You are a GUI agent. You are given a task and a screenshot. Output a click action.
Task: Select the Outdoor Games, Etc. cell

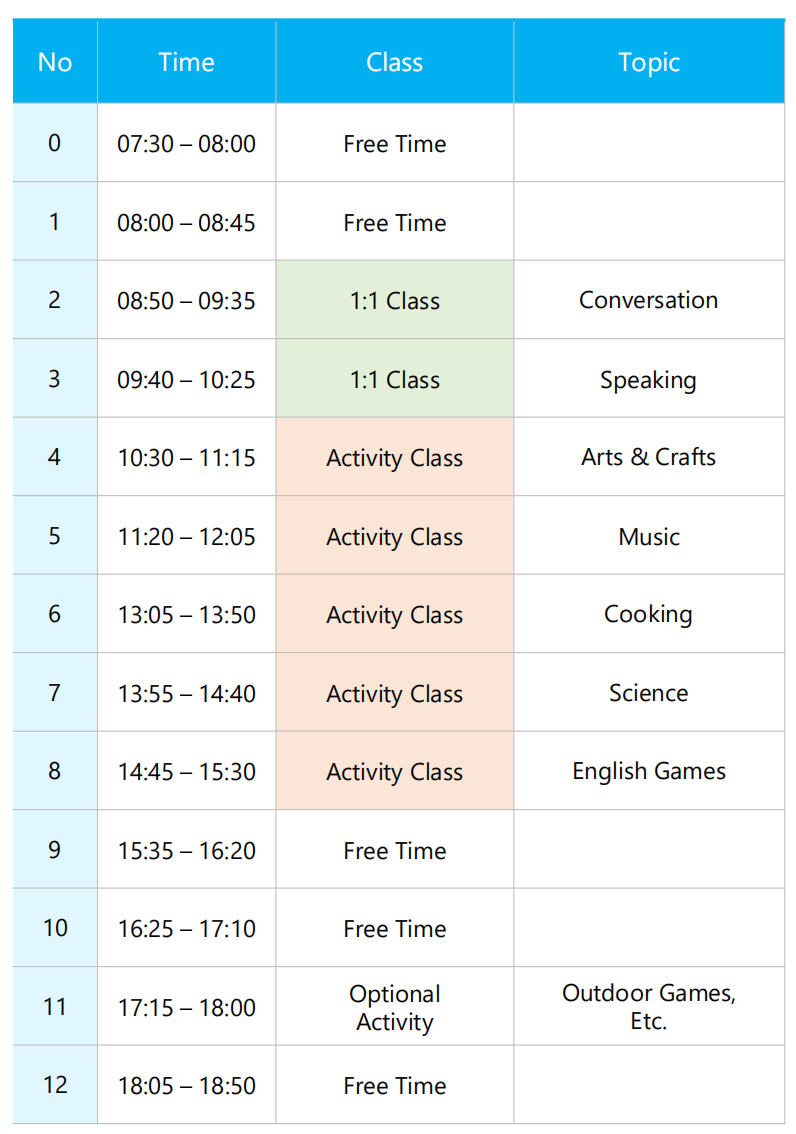(x=649, y=1007)
